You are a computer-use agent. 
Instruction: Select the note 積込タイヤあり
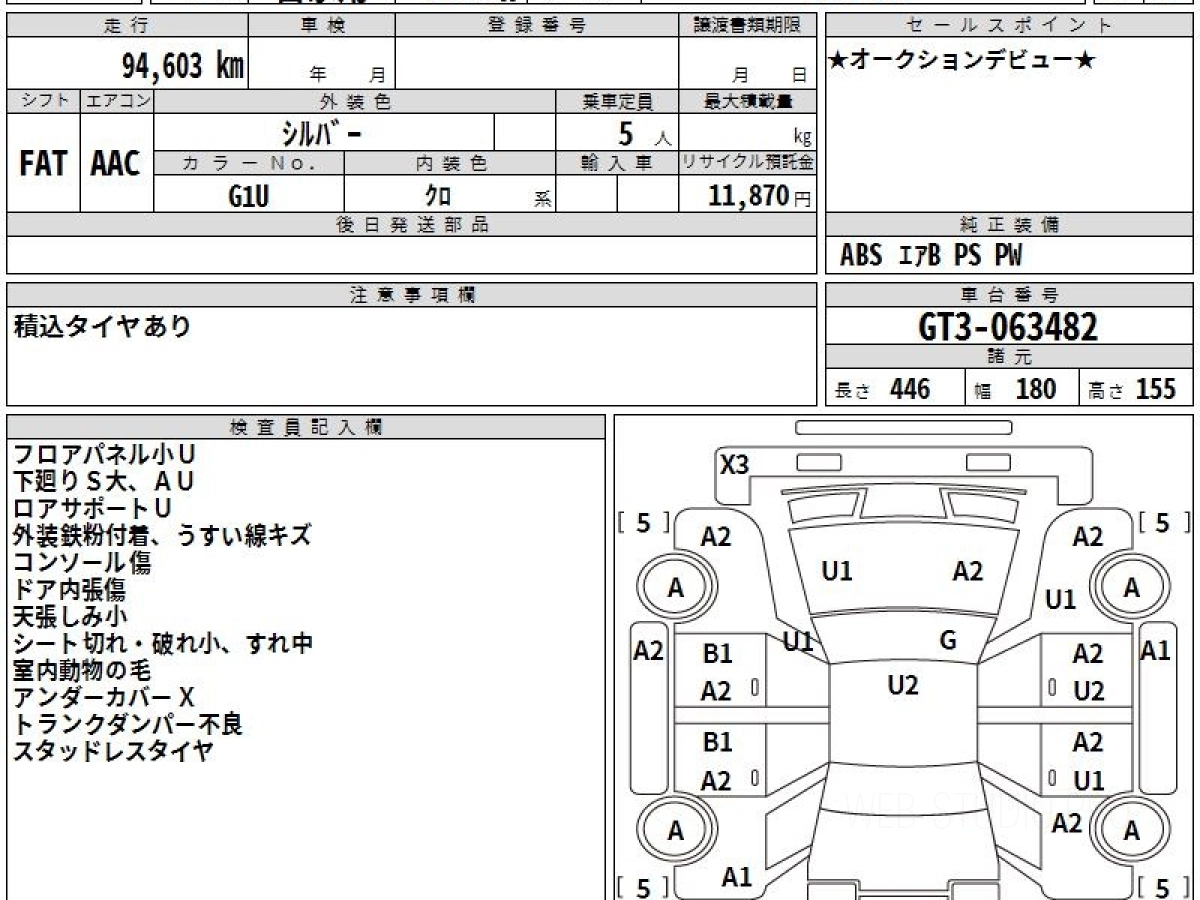coord(102,326)
